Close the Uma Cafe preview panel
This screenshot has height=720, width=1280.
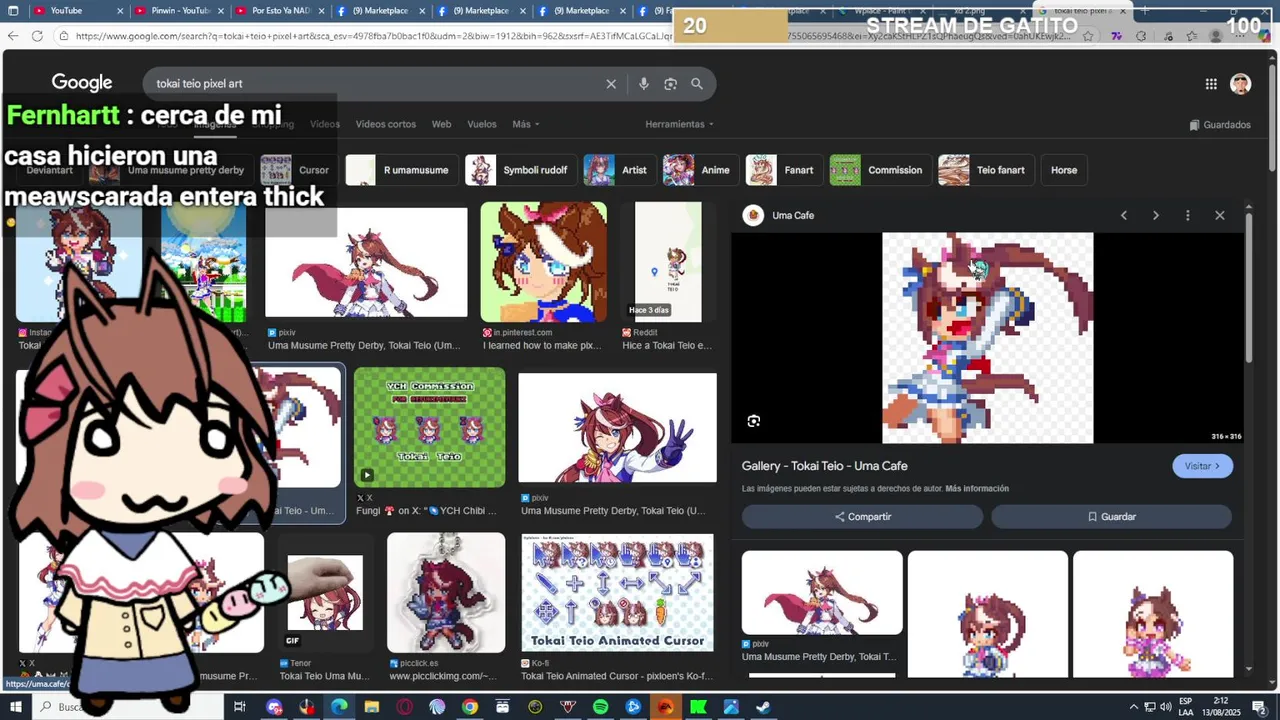1220,215
